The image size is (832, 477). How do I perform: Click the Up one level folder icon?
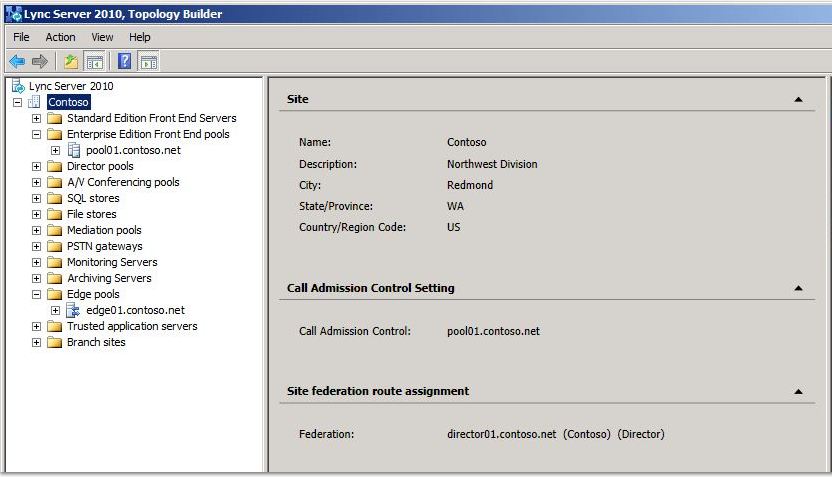coord(71,62)
